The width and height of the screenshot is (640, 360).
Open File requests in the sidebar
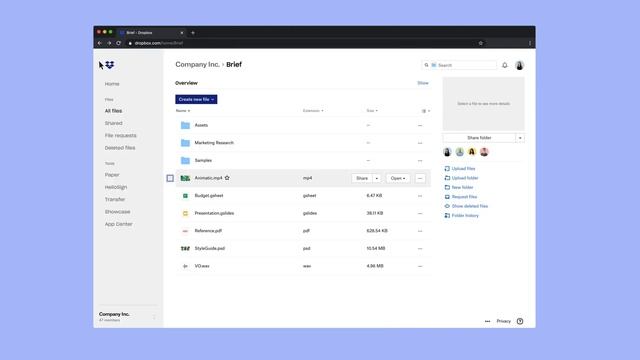pyautogui.click(x=120, y=135)
